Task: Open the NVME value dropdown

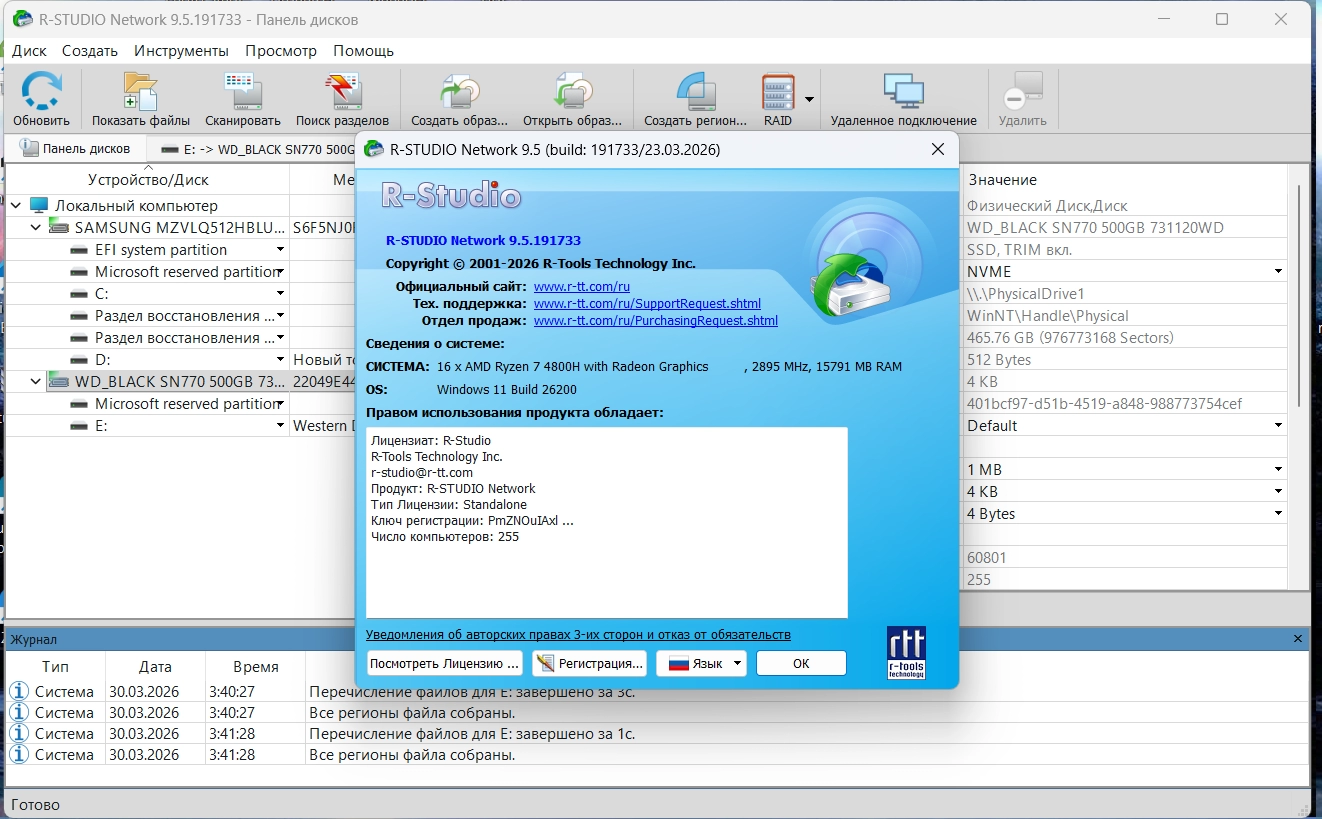Action: click(1278, 271)
